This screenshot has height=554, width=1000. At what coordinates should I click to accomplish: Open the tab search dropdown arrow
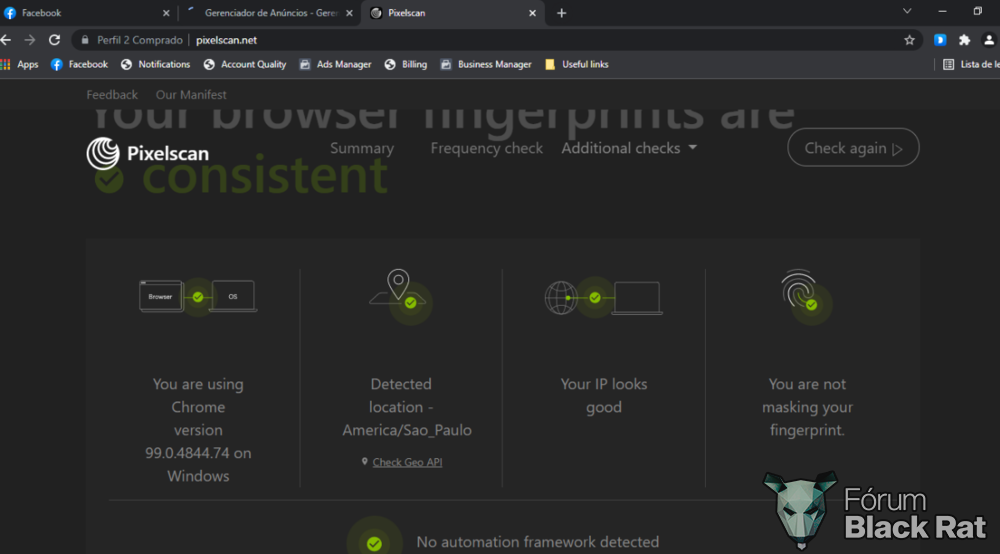[x=907, y=11]
